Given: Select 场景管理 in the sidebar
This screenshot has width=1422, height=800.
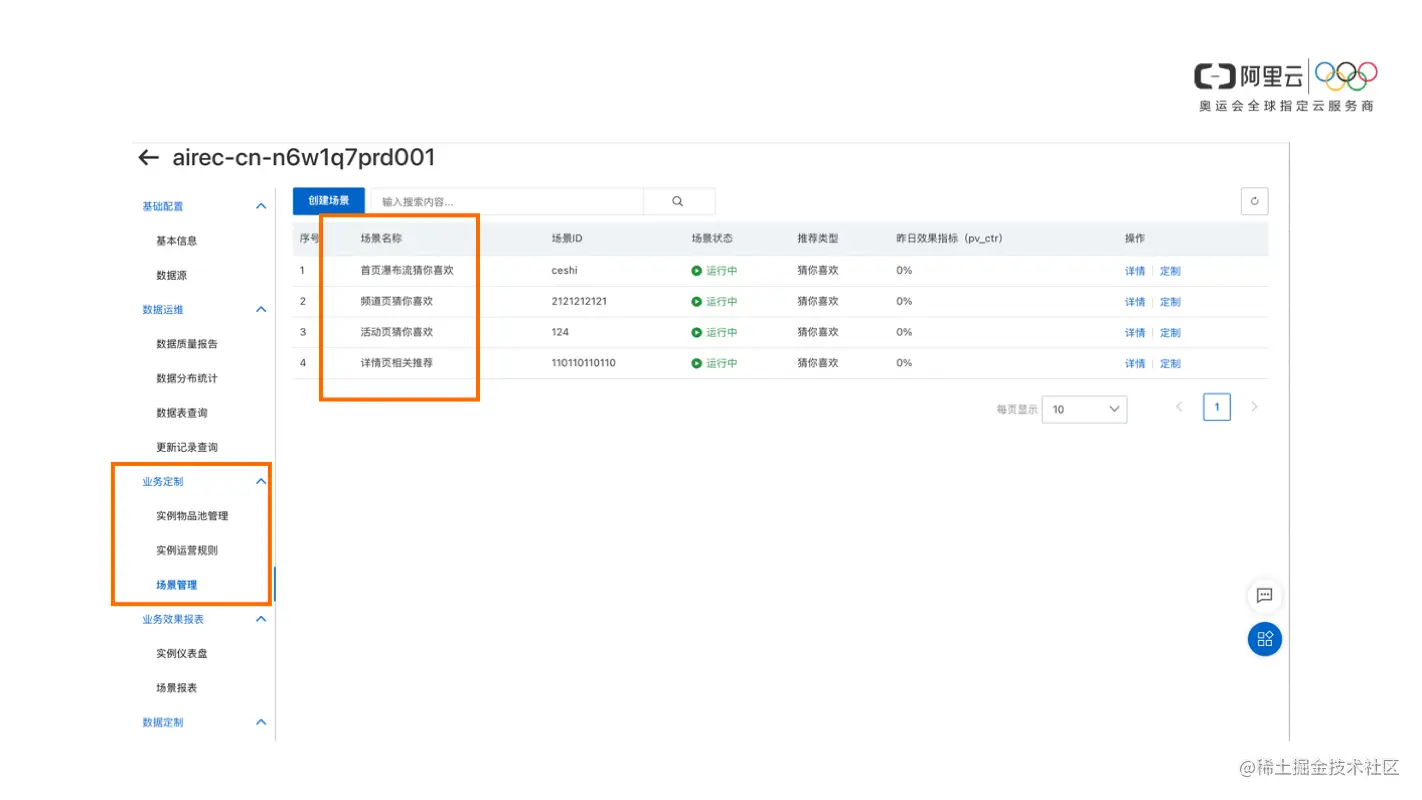Looking at the screenshot, I should coord(176,585).
